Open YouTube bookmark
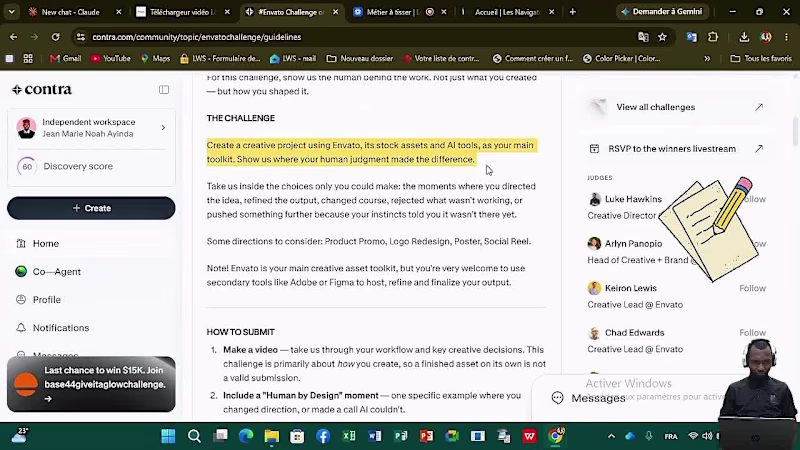Viewport: 800px width, 450px height. 111,59
